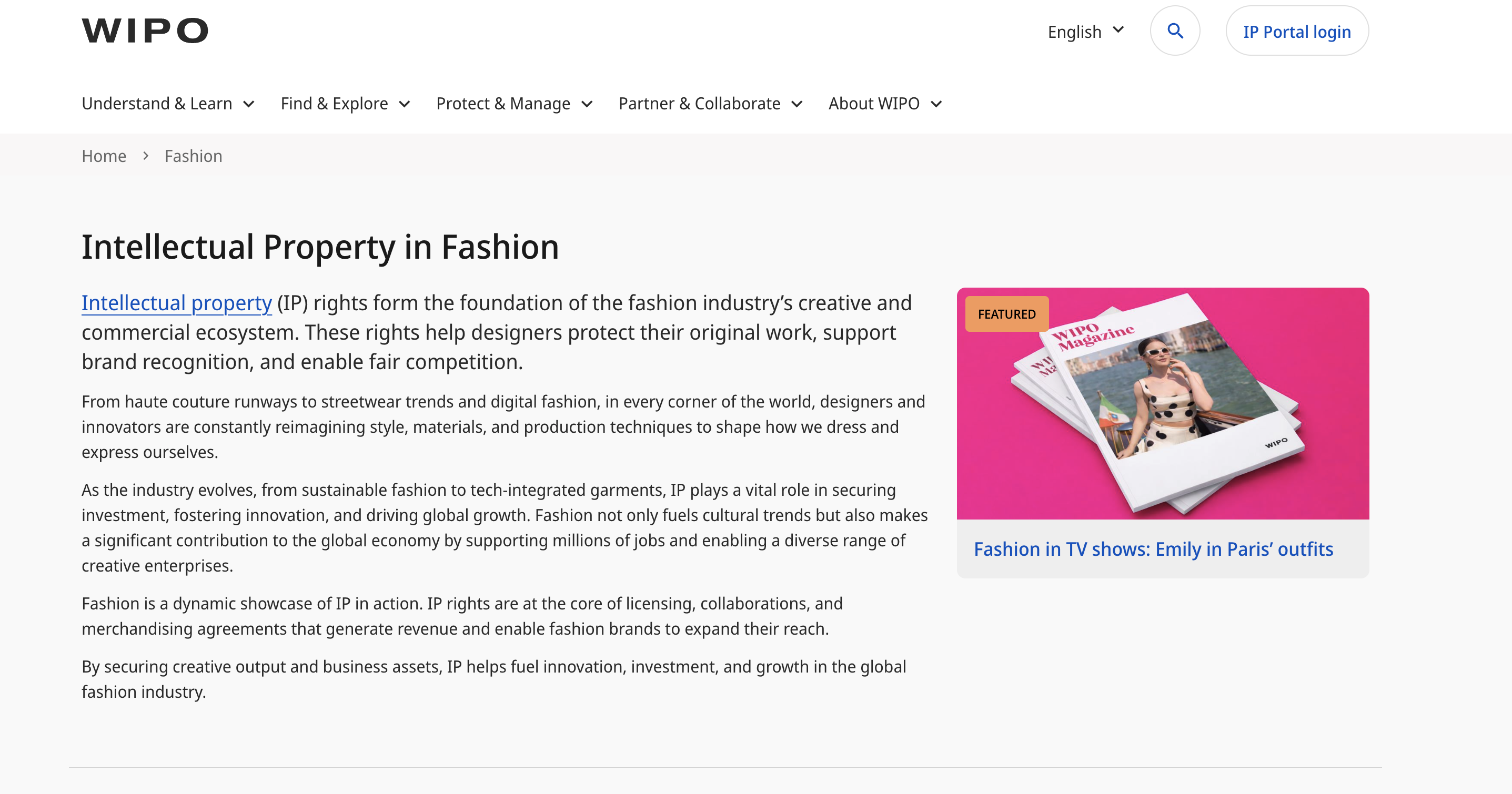Go to the Home breadcrumb link

click(104, 156)
